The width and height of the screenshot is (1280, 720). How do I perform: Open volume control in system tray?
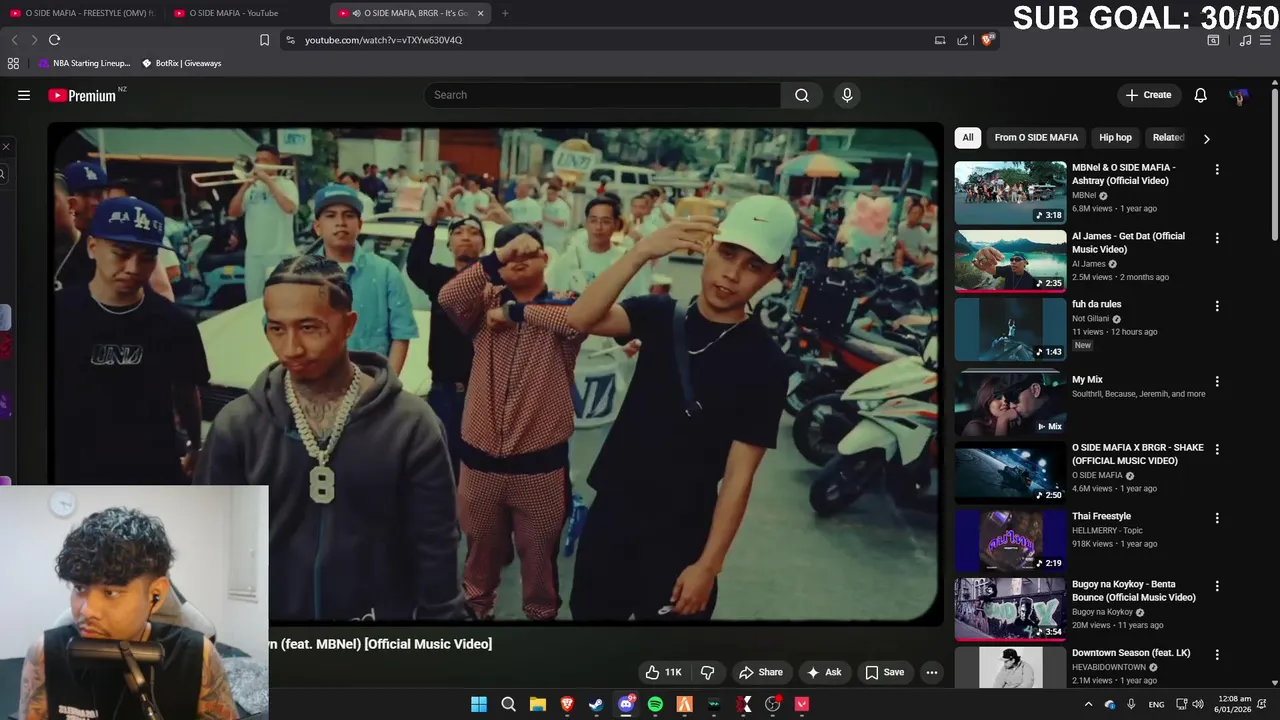(1198, 704)
